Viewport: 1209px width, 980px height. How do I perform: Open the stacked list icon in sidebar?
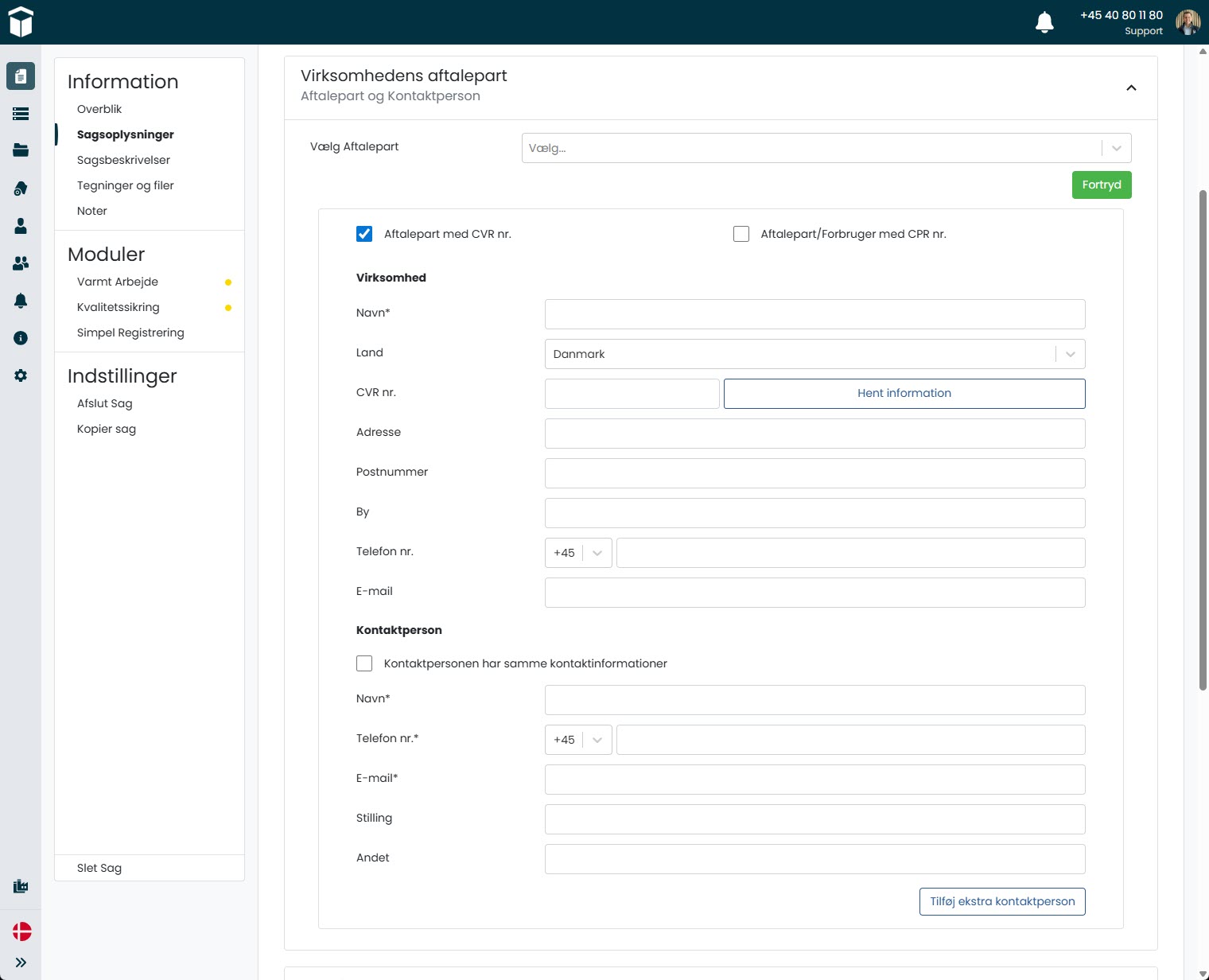pos(21,114)
